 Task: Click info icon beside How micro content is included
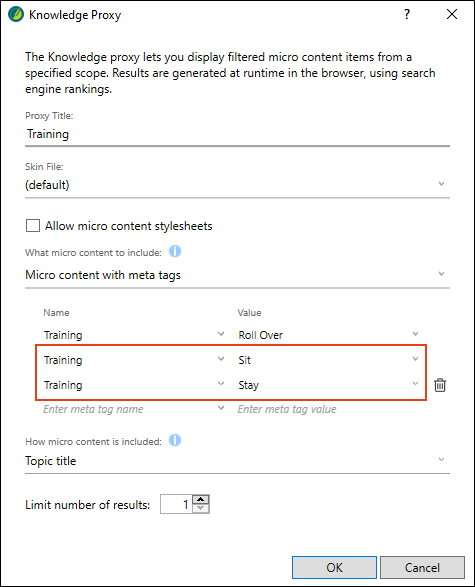175,440
